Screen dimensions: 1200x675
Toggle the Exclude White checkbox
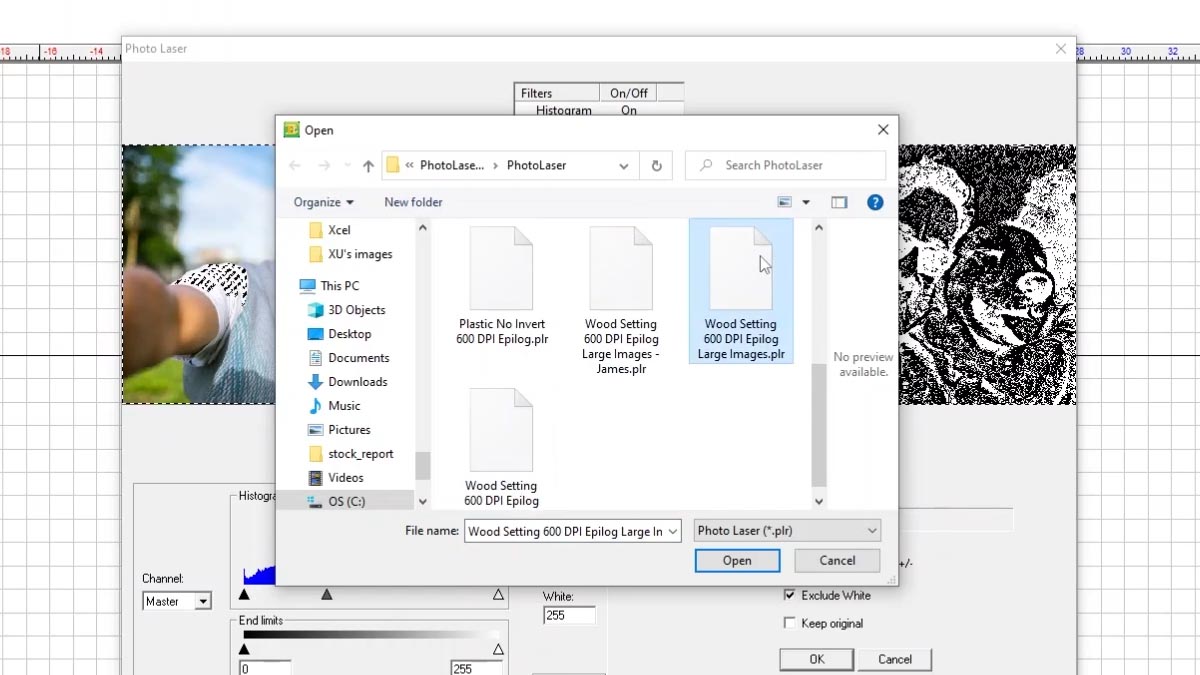[790, 595]
